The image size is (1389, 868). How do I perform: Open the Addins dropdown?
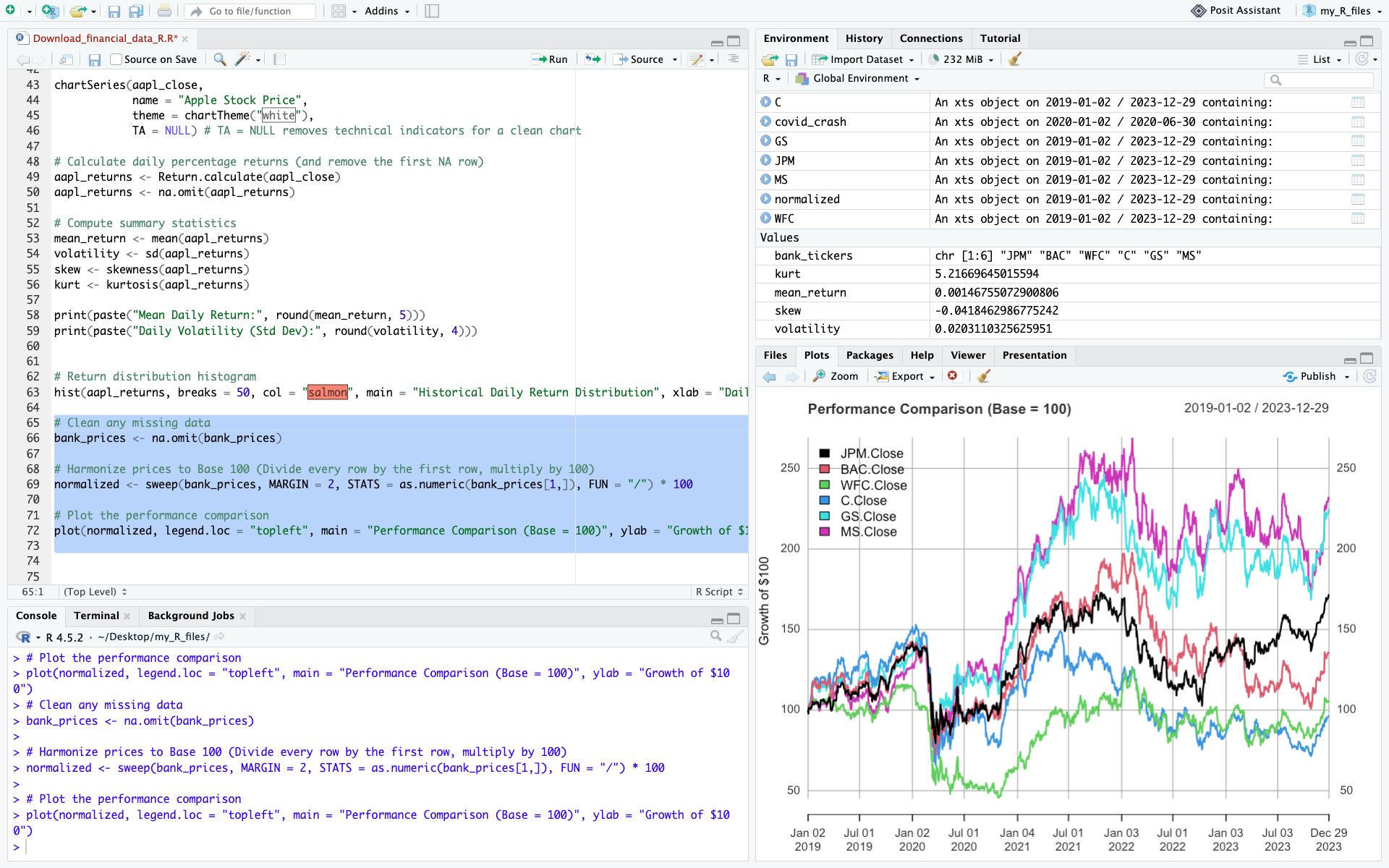(387, 11)
